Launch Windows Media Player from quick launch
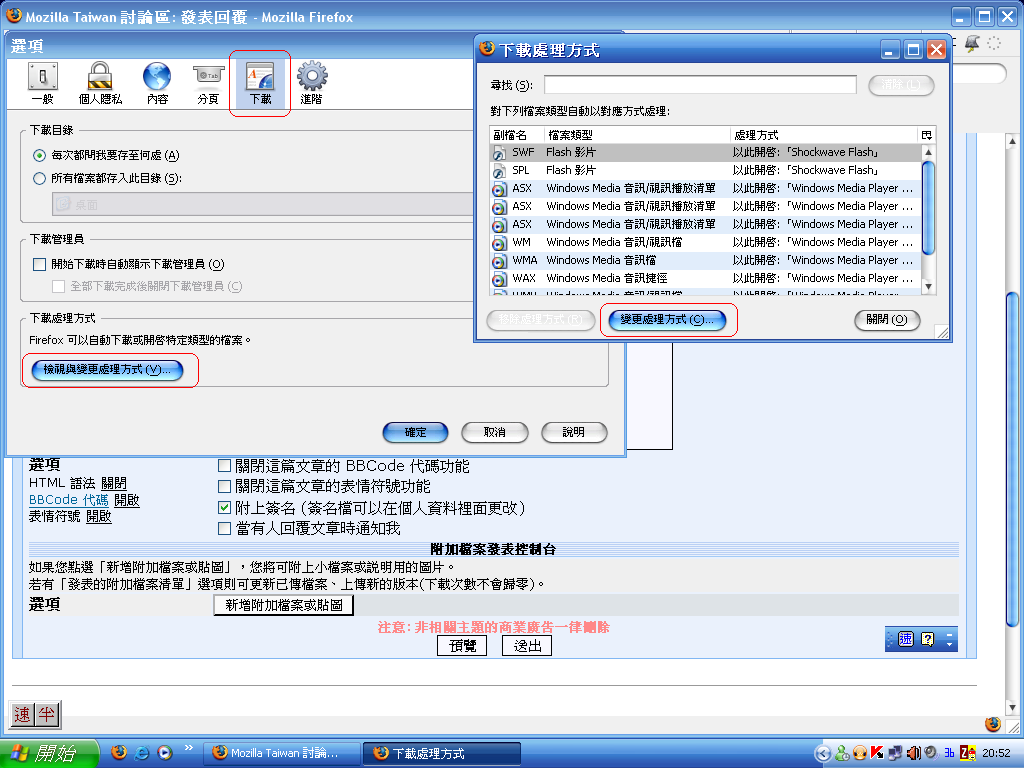Image resolution: width=1024 pixels, height=768 pixels. click(165, 752)
